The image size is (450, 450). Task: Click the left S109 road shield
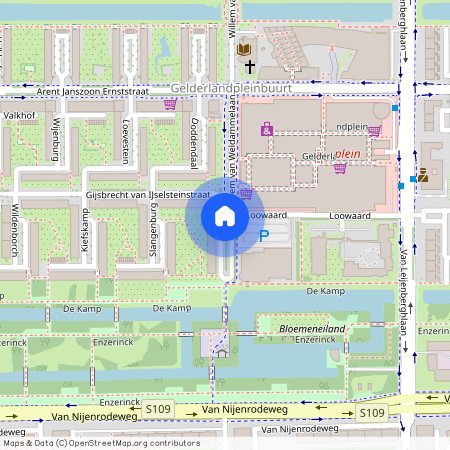click(x=158, y=409)
